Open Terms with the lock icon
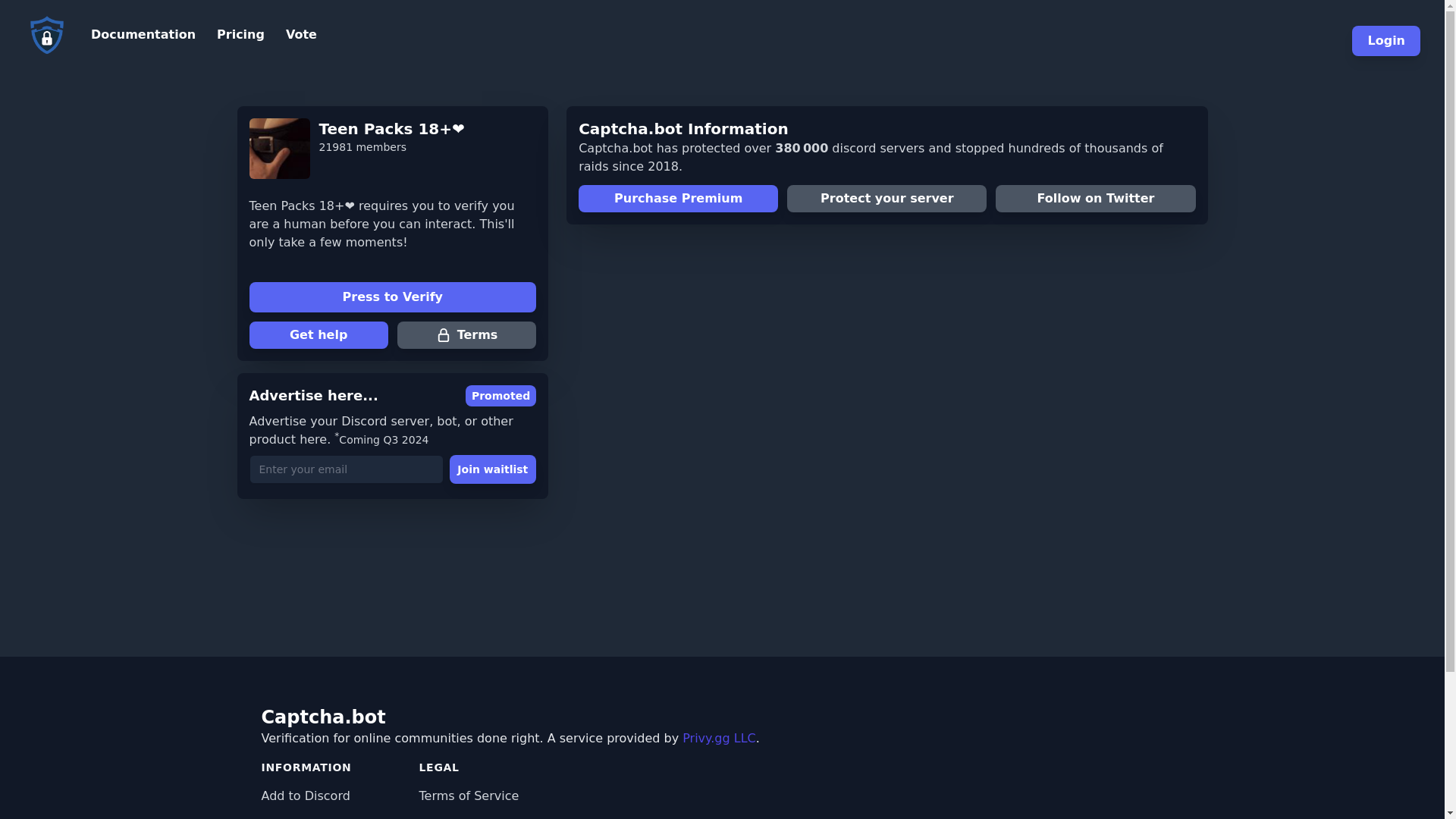 tap(466, 335)
